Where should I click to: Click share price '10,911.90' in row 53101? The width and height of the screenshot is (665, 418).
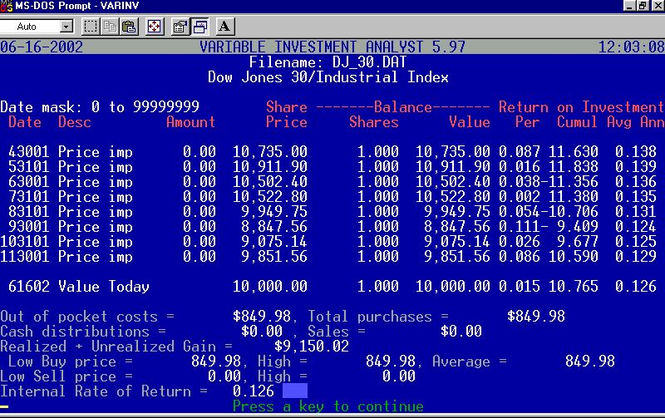(x=270, y=167)
